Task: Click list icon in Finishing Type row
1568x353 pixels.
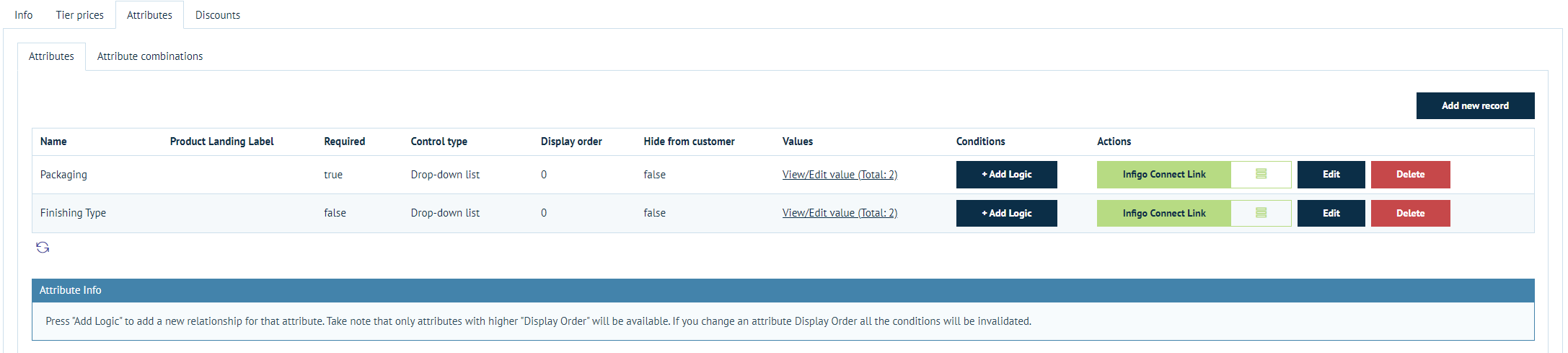Action: coord(1261,213)
